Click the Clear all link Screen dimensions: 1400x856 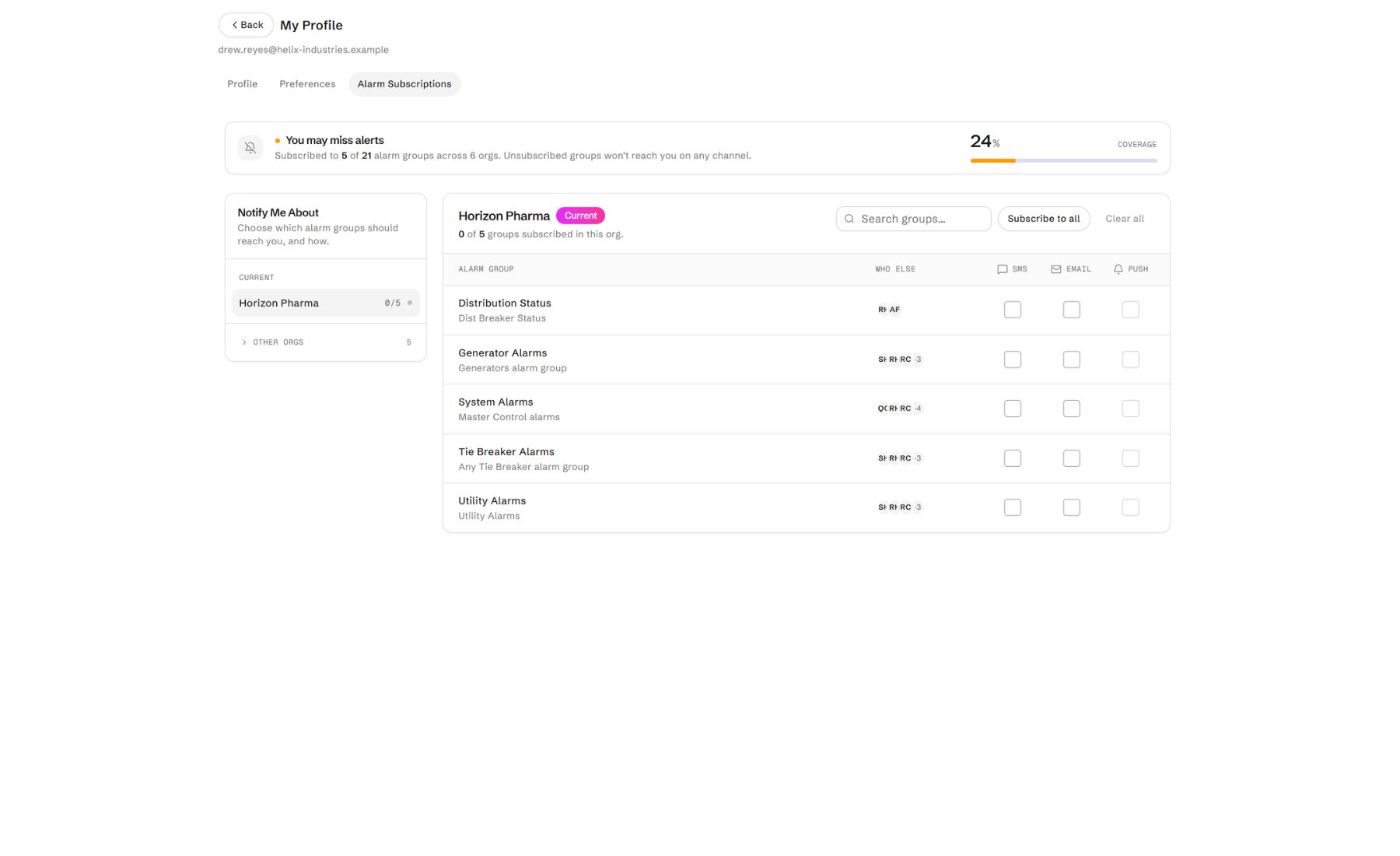point(1124,219)
